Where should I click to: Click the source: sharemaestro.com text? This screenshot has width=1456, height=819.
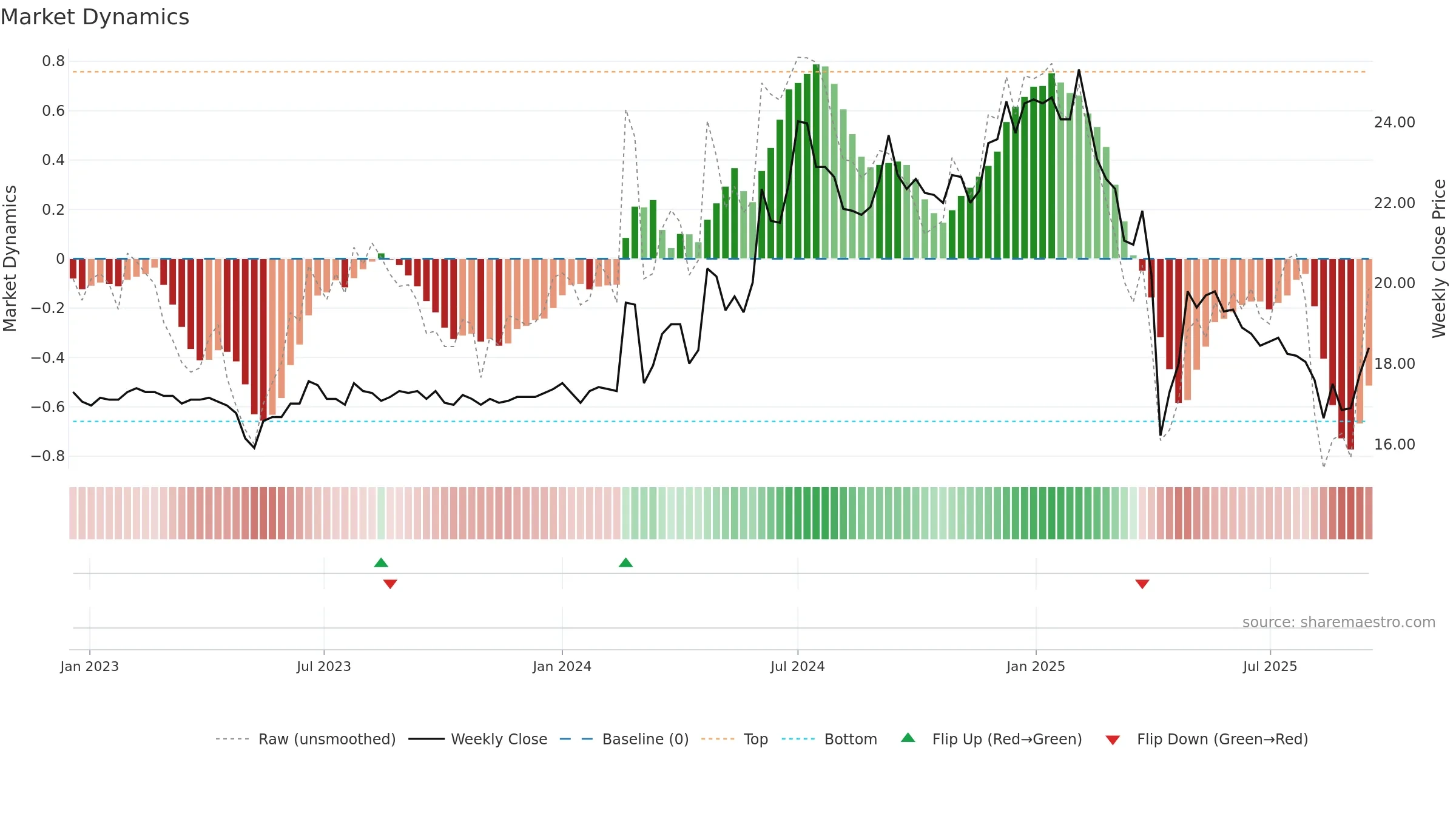point(1339,622)
